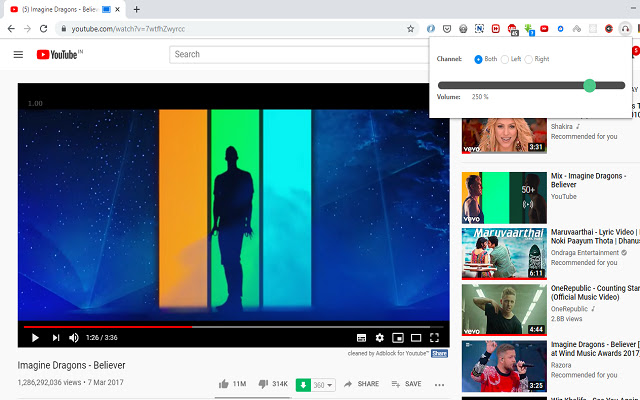Click the green download arrow button
This screenshot has height=400, width=640.
pos(303,384)
